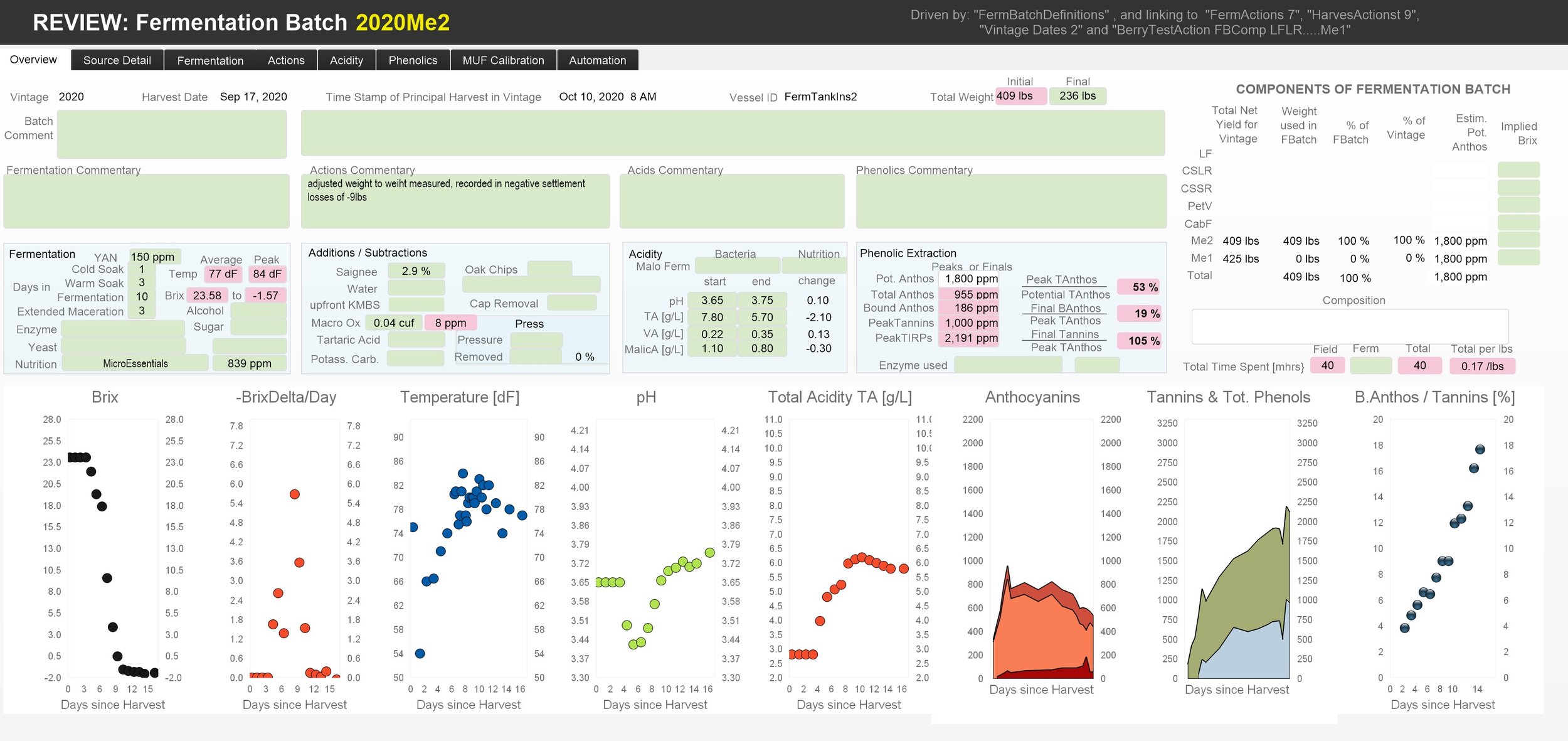
Task: Click the YAN 150 ppm field
Action: (x=155, y=257)
